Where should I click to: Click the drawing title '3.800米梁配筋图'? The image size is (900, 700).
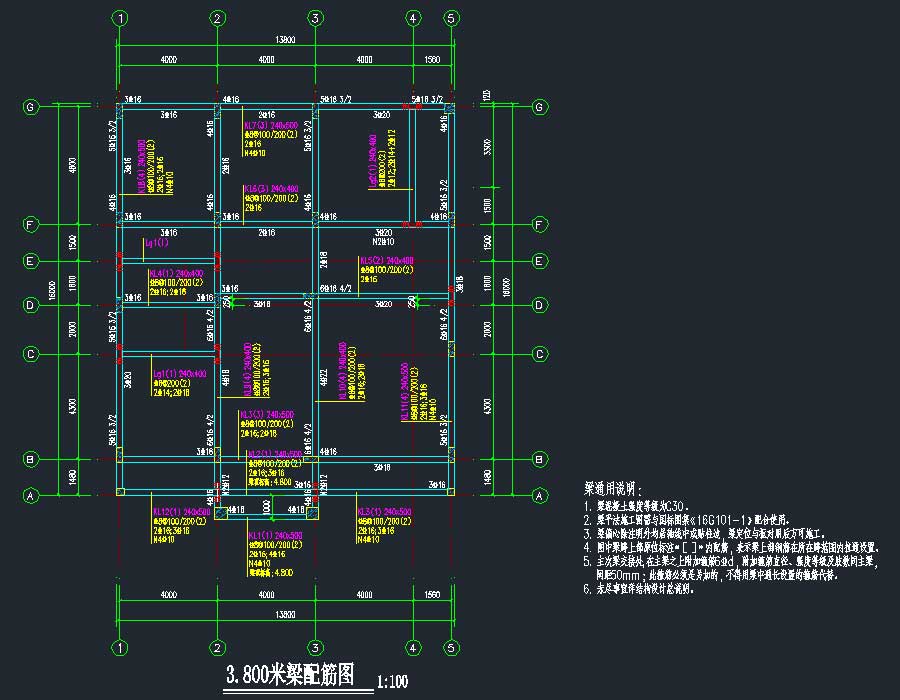coord(290,674)
